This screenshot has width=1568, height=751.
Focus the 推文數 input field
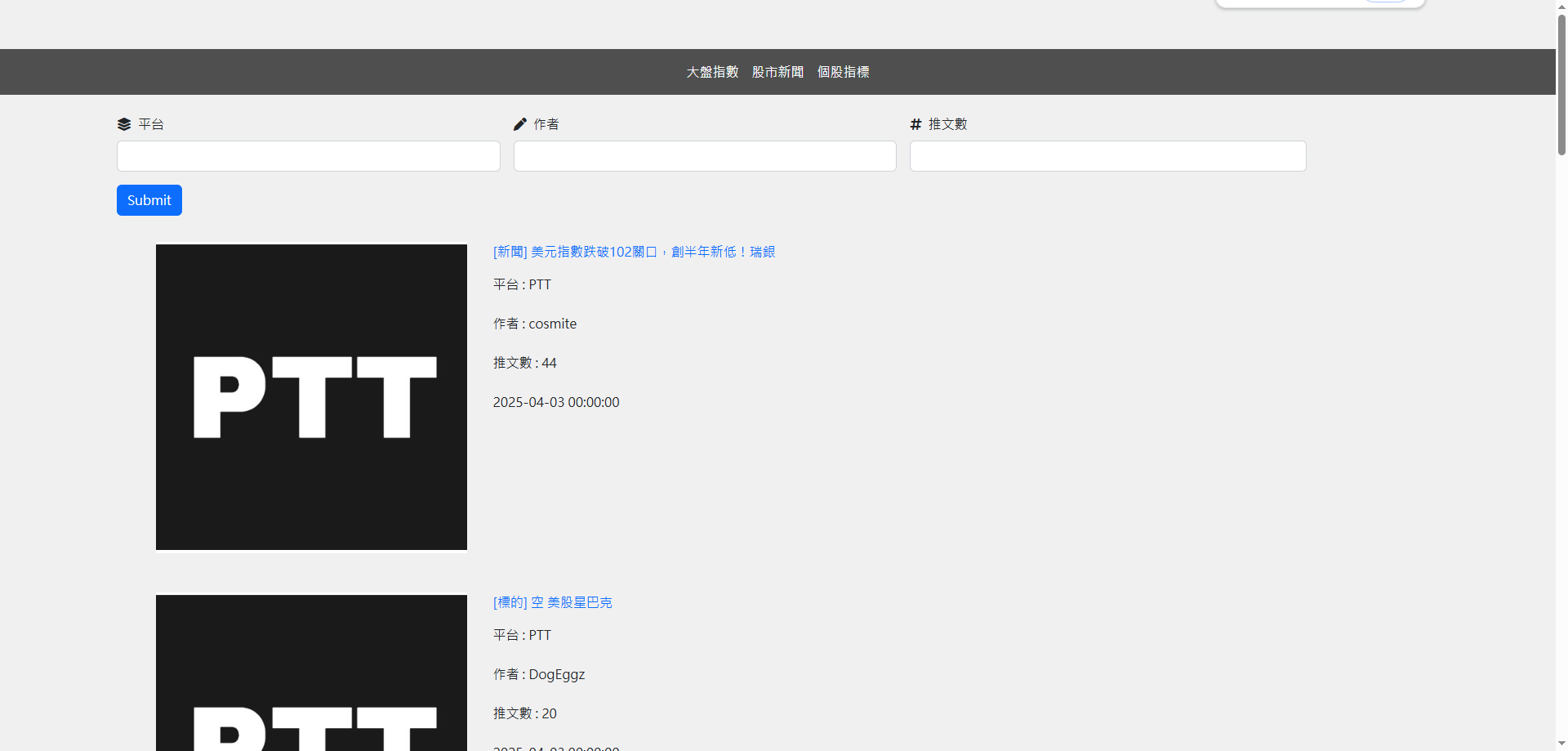pos(1108,156)
